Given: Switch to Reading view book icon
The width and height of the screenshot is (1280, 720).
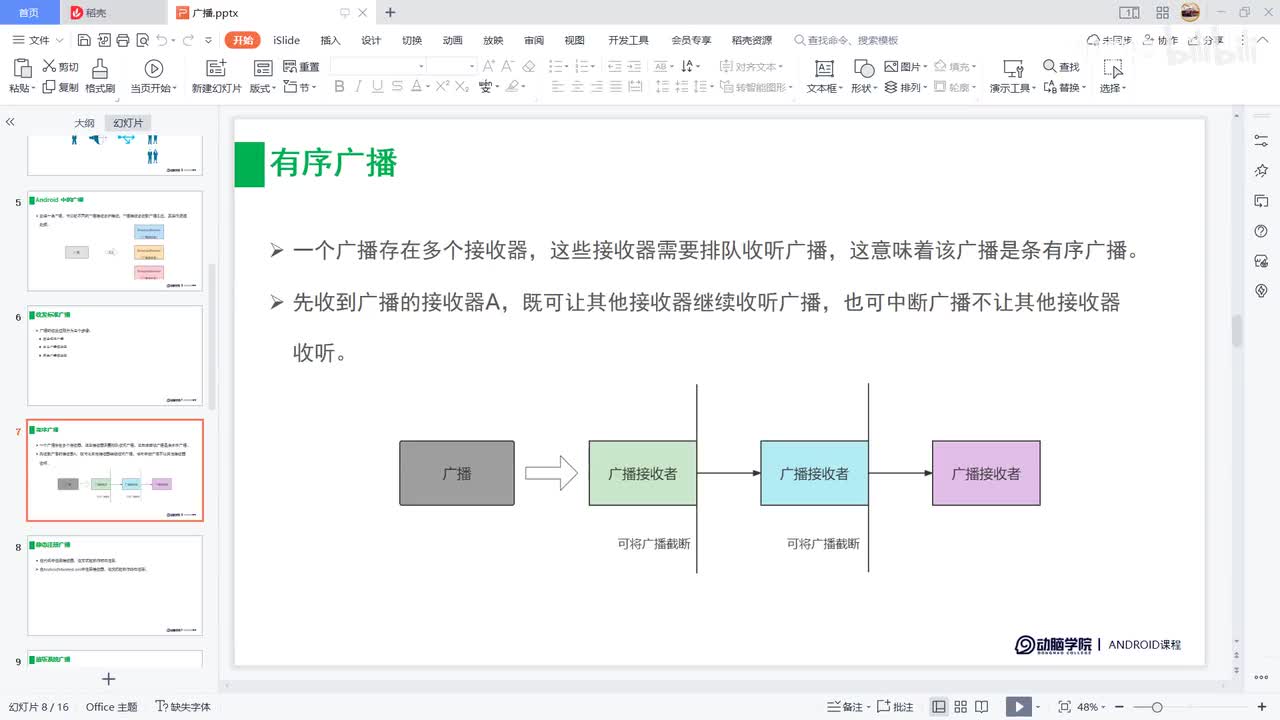Looking at the screenshot, I should pyautogui.click(x=983, y=707).
